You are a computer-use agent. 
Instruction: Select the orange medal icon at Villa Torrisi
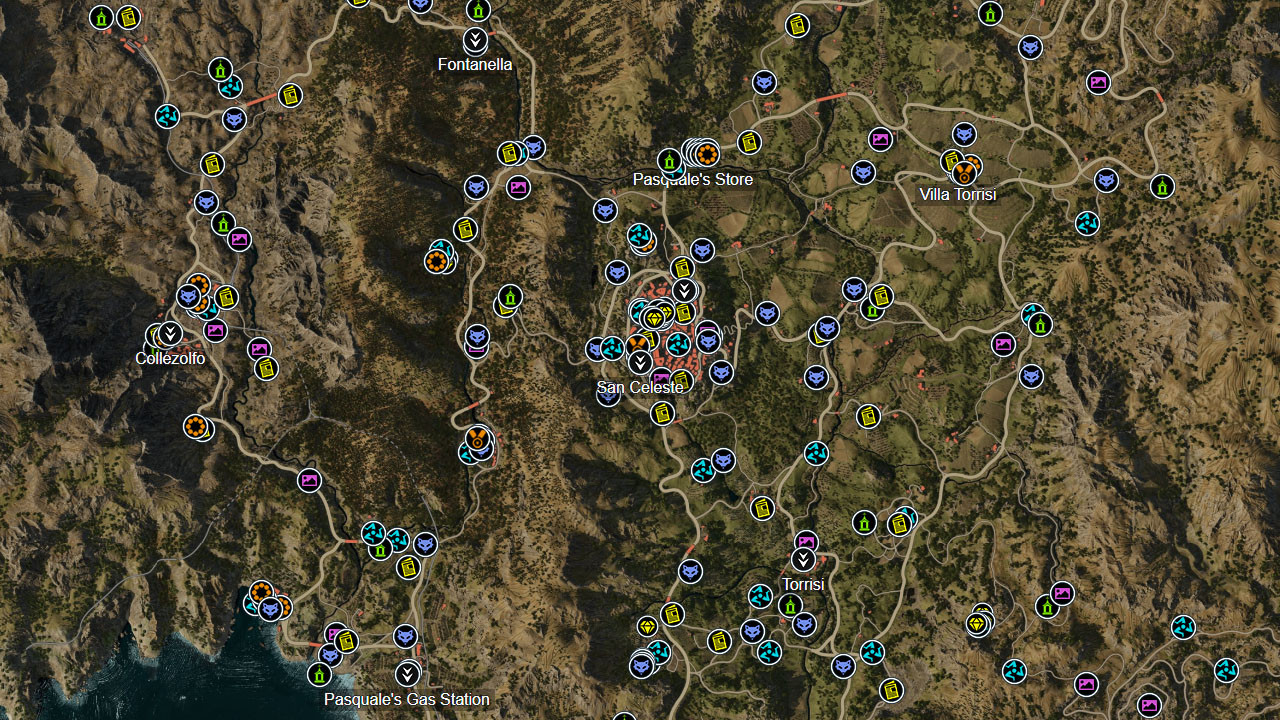[965, 171]
